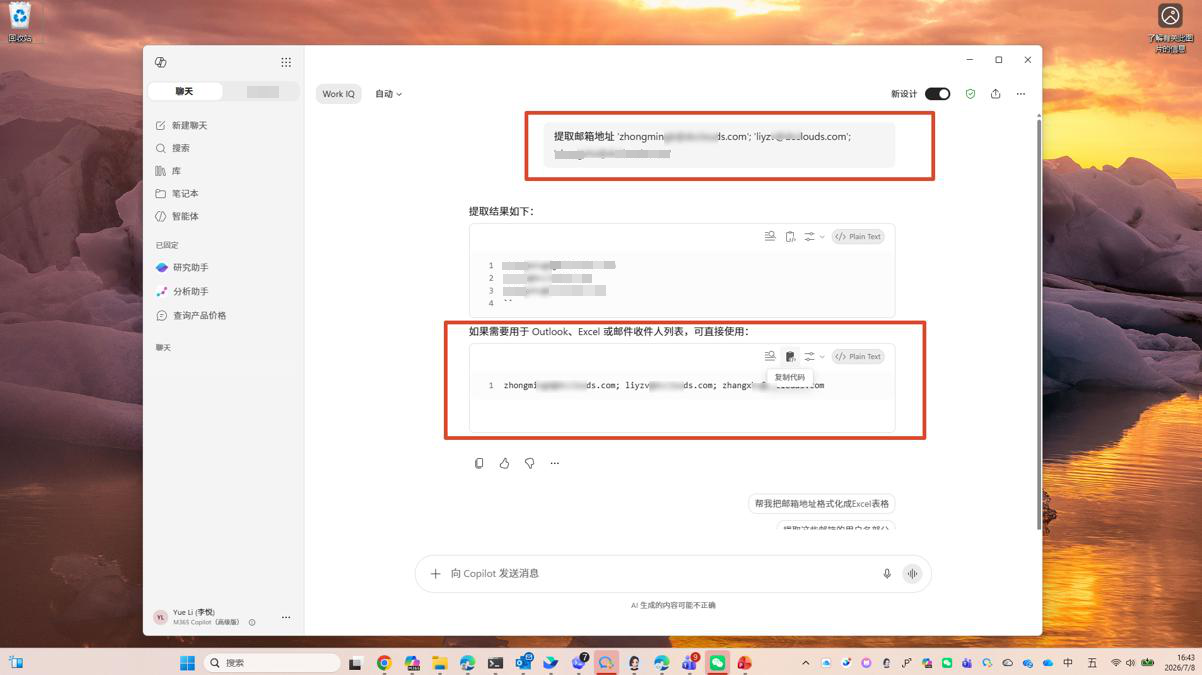Start a new chat via 新建聊天
Viewport: 1202px width, 675px height.
(181, 126)
